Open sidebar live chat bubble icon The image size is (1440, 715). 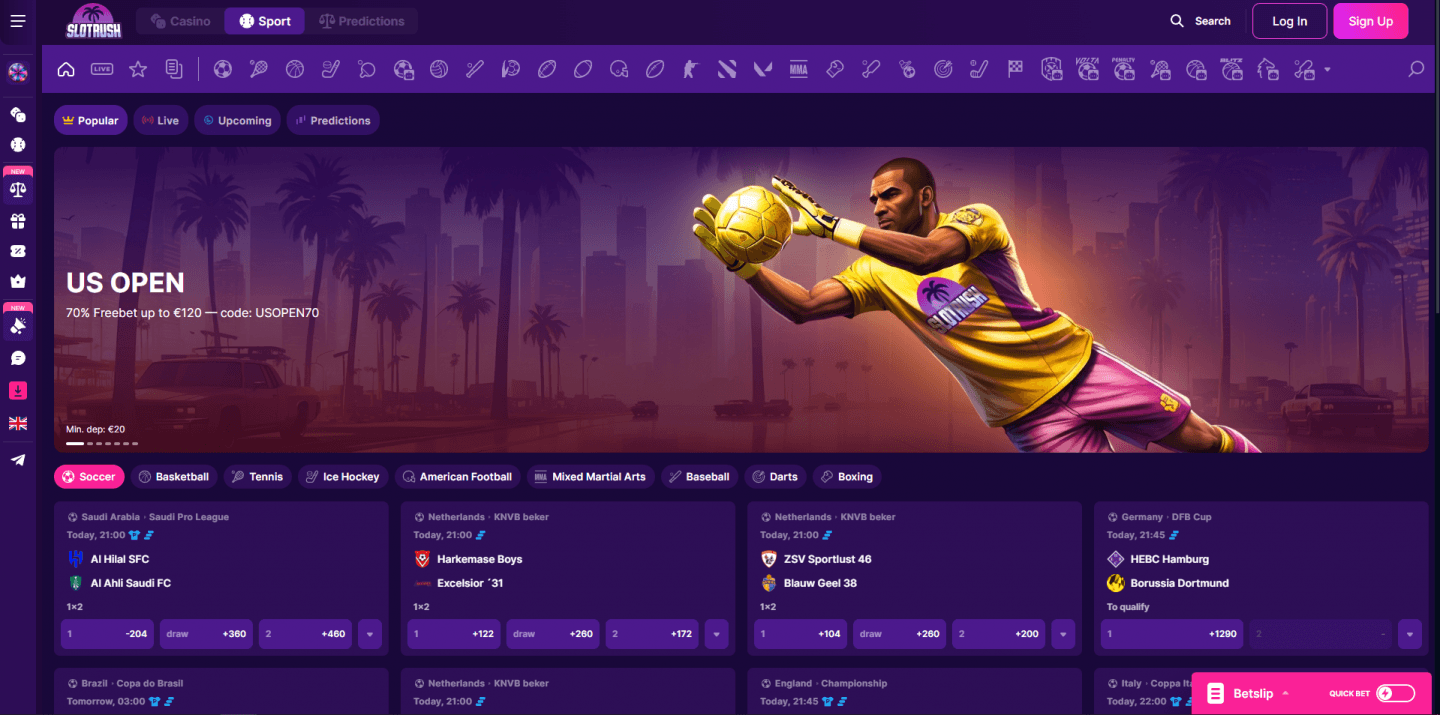[x=18, y=358]
